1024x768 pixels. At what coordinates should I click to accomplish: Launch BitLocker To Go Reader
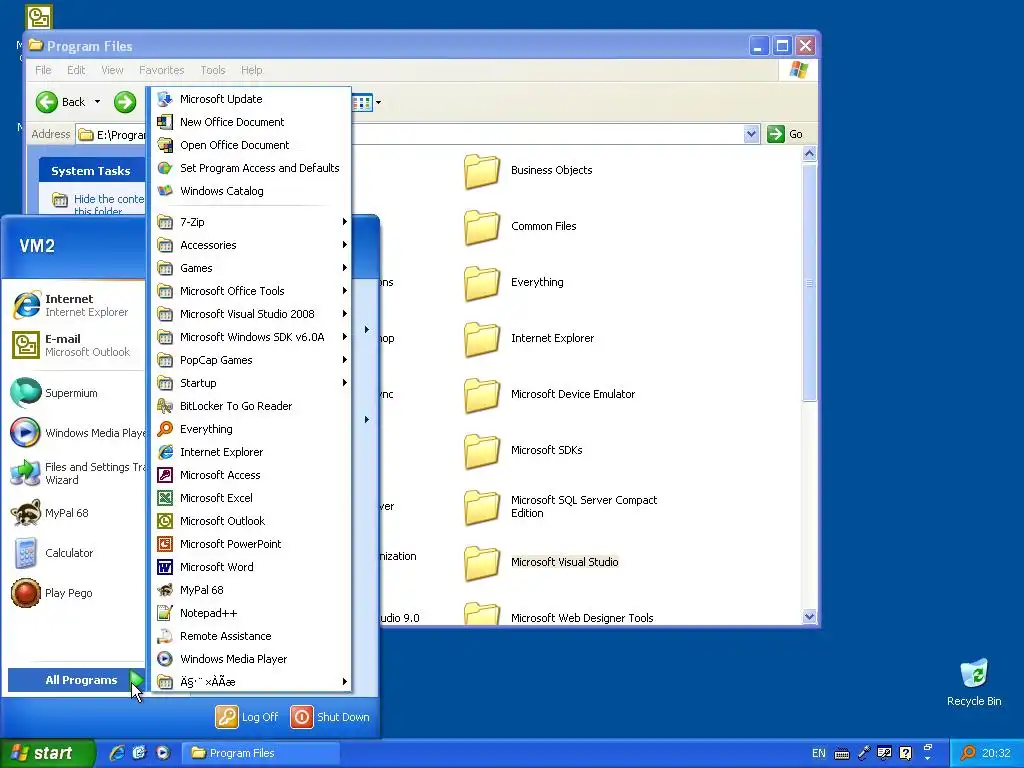[251, 406]
